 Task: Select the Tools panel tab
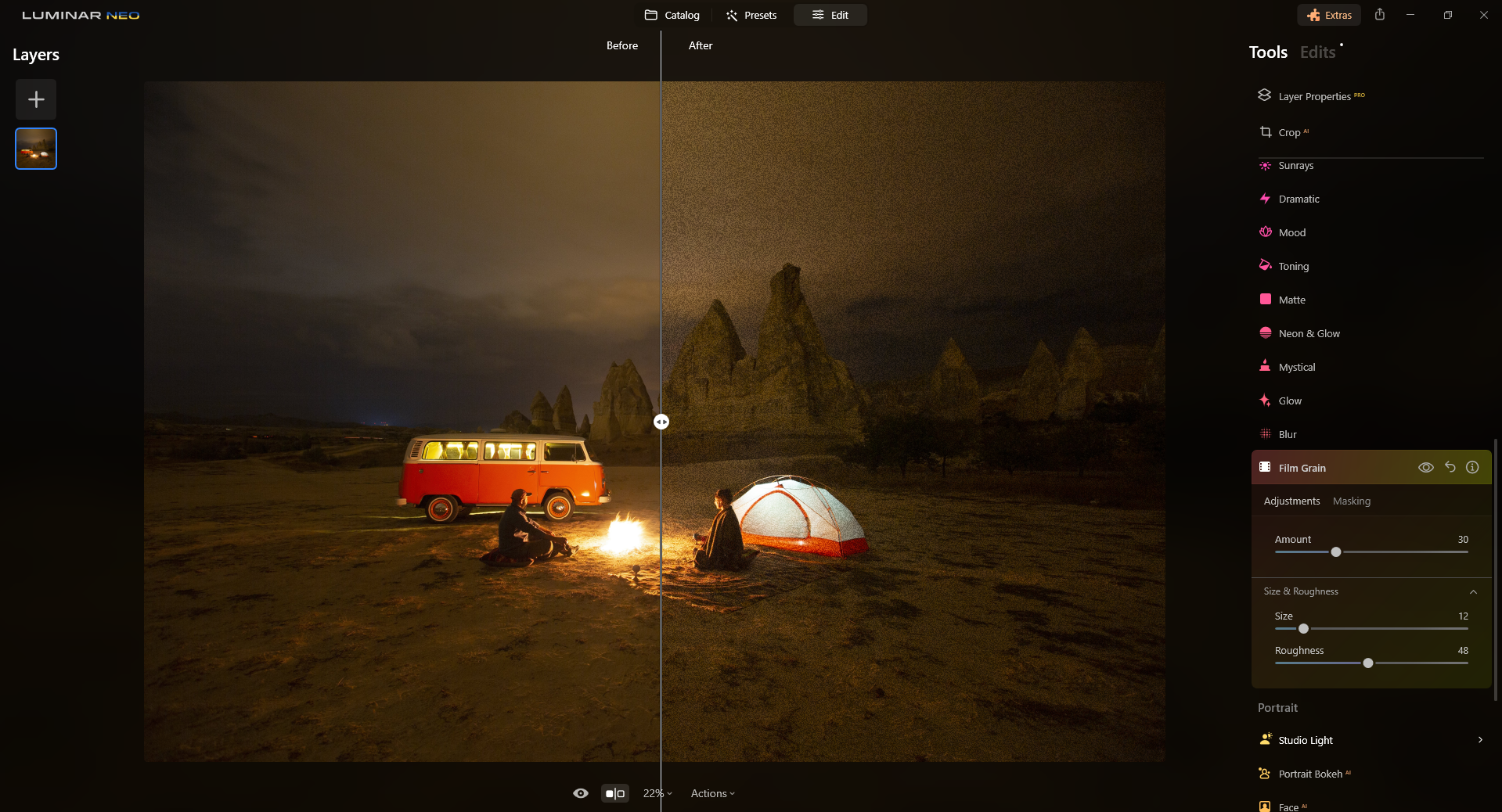1268,52
